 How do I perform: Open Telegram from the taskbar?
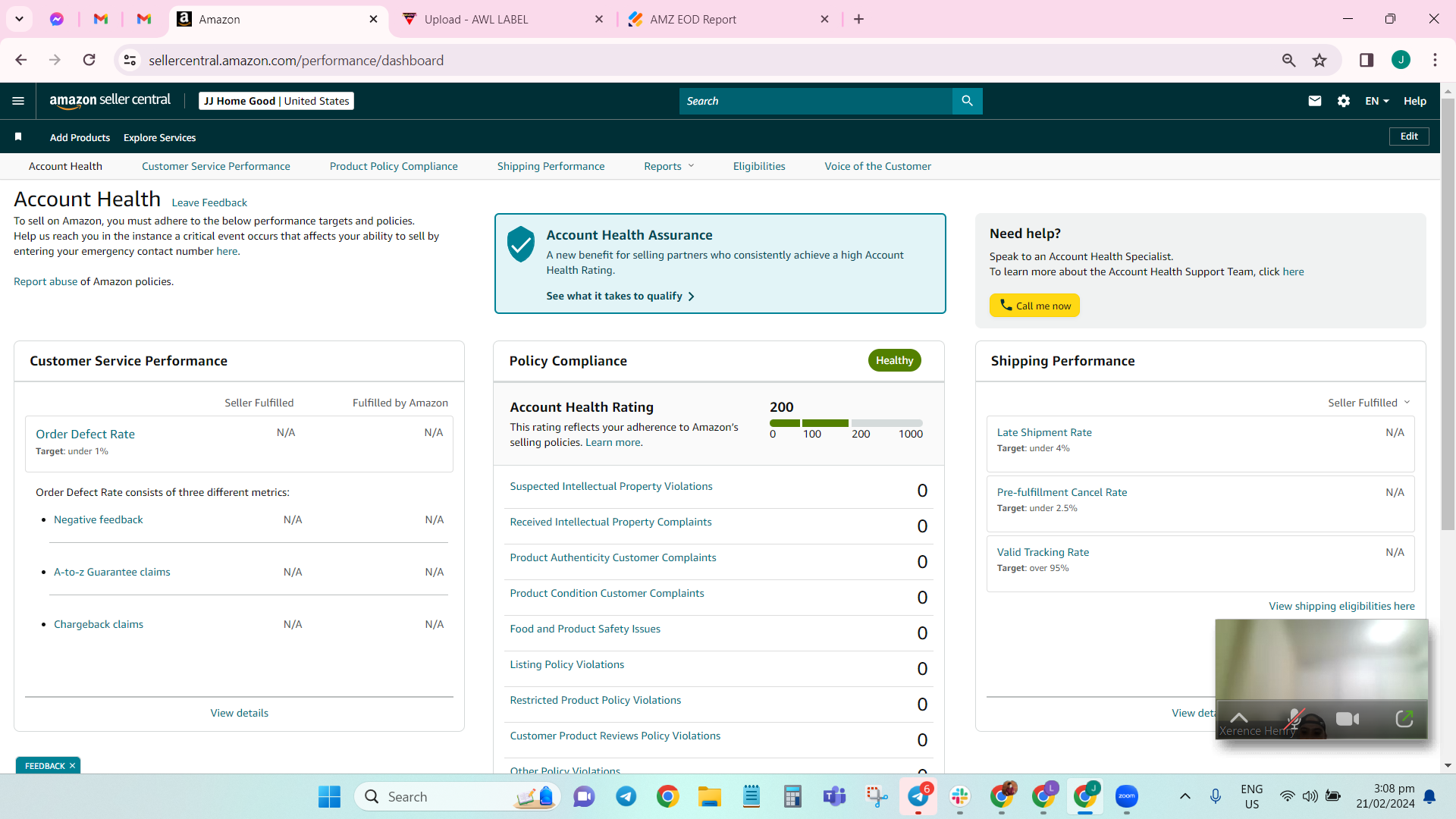point(626,796)
